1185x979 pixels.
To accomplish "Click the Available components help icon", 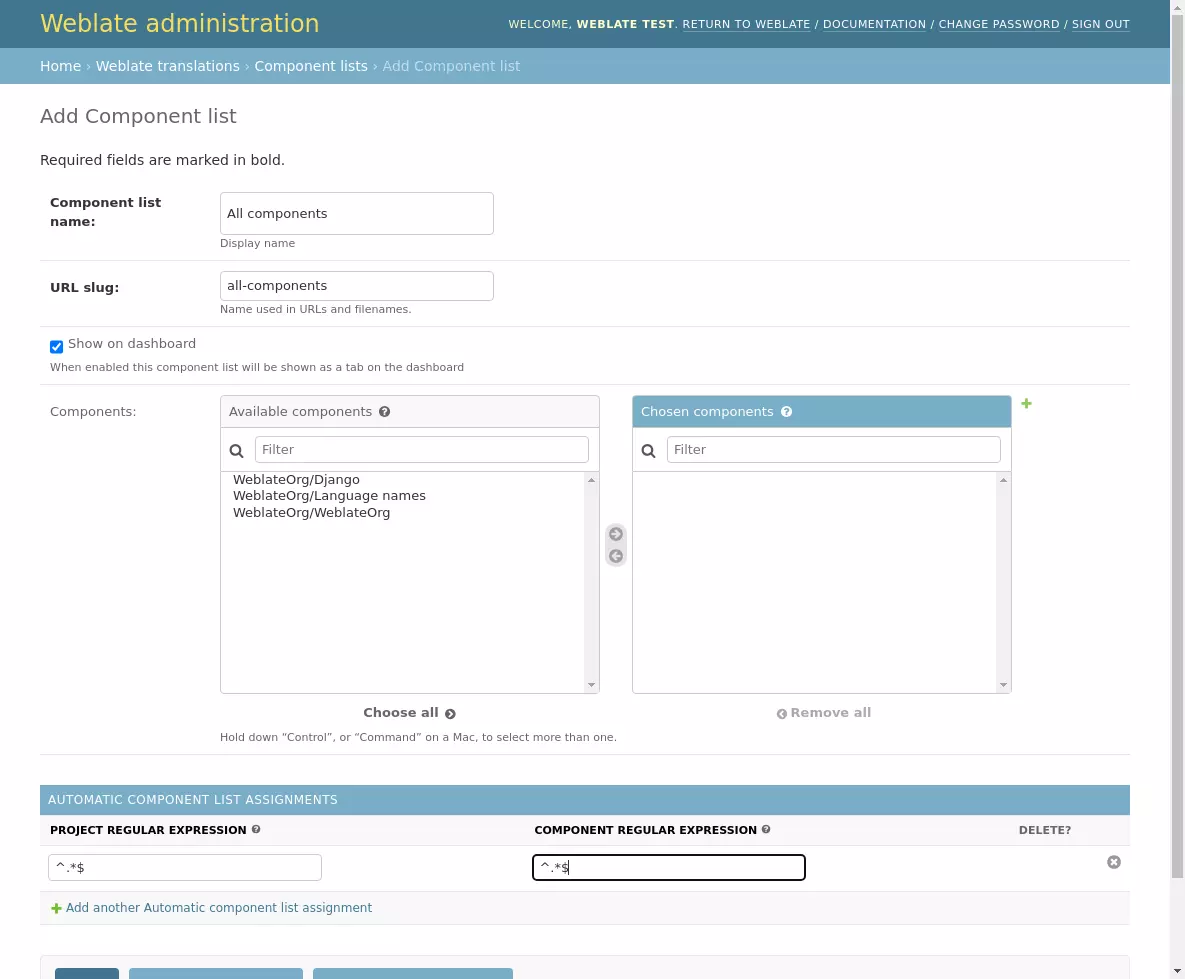I will point(385,412).
